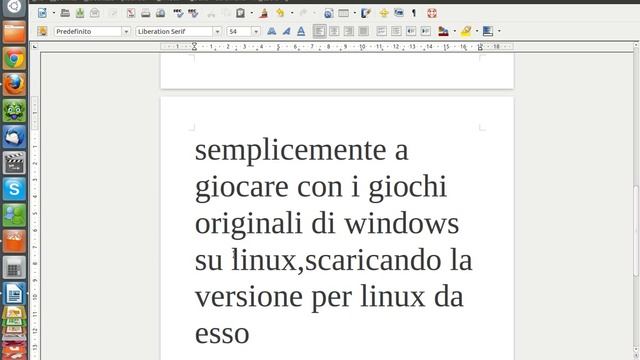Apply the background color swatch
Viewport: 640px width, 360px height.
(x=488, y=31)
